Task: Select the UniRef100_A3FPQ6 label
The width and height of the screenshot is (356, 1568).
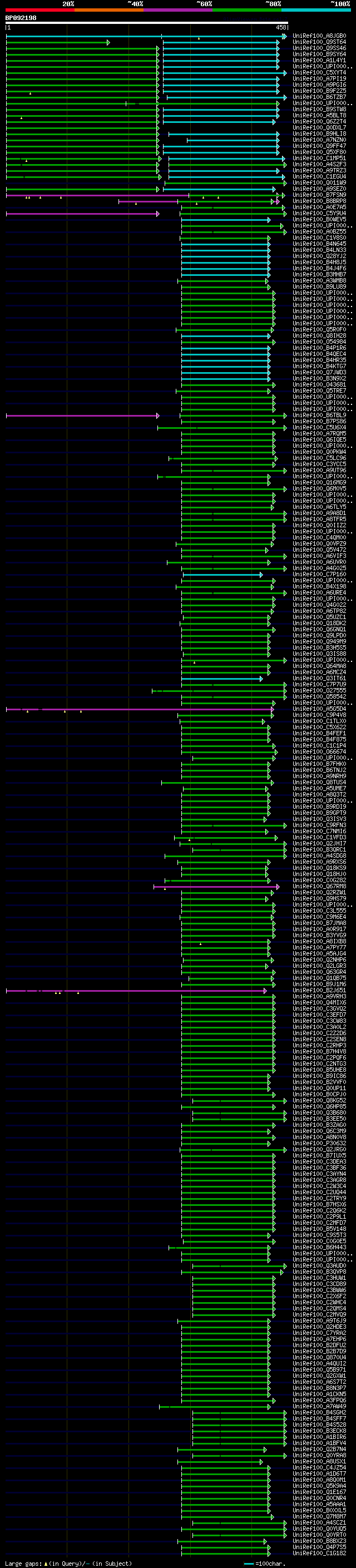Action: coord(319,1400)
